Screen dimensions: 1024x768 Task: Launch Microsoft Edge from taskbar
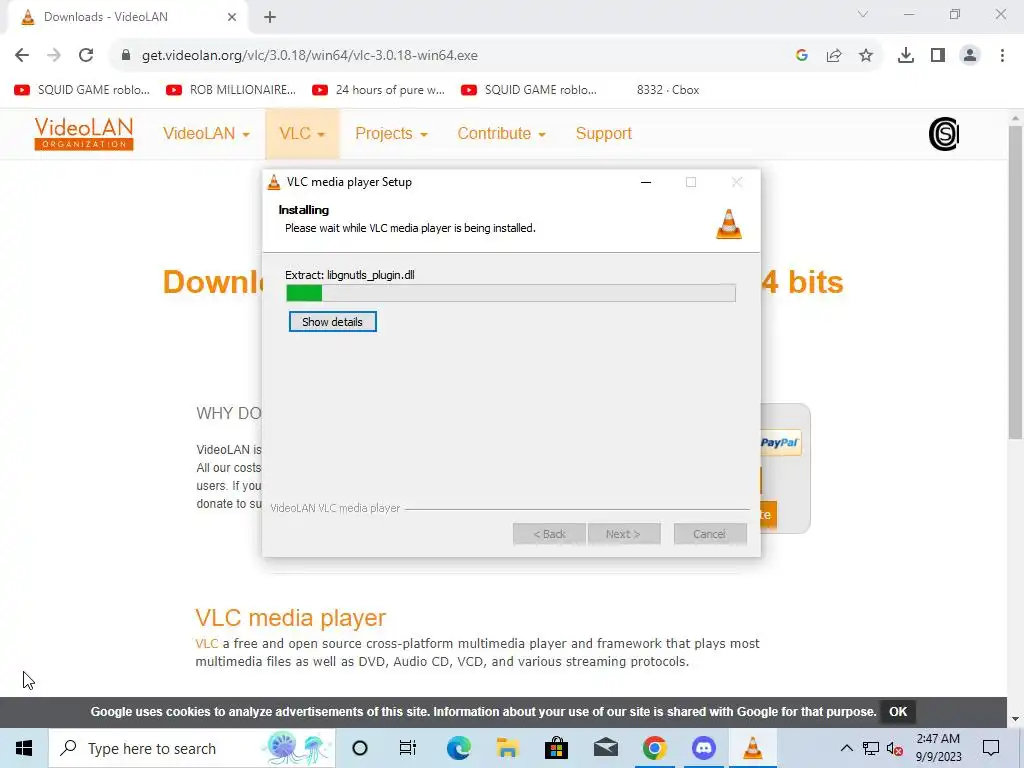coord(458,748)
